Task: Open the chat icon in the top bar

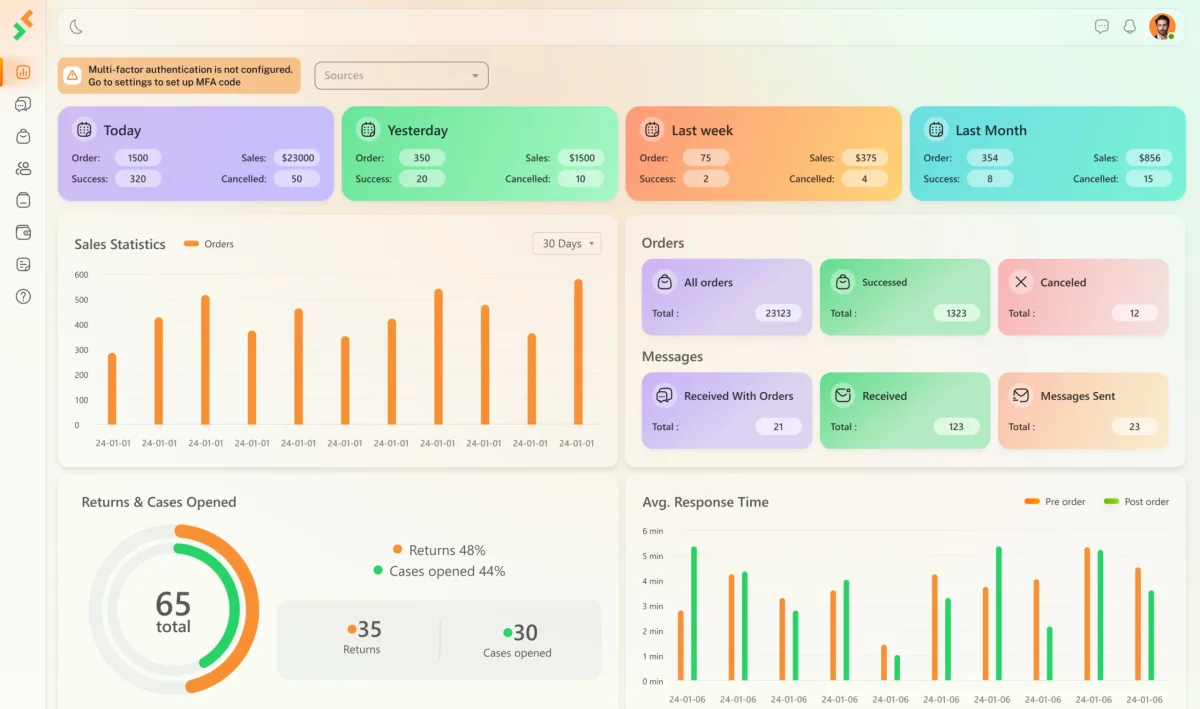Action: 1102,27
